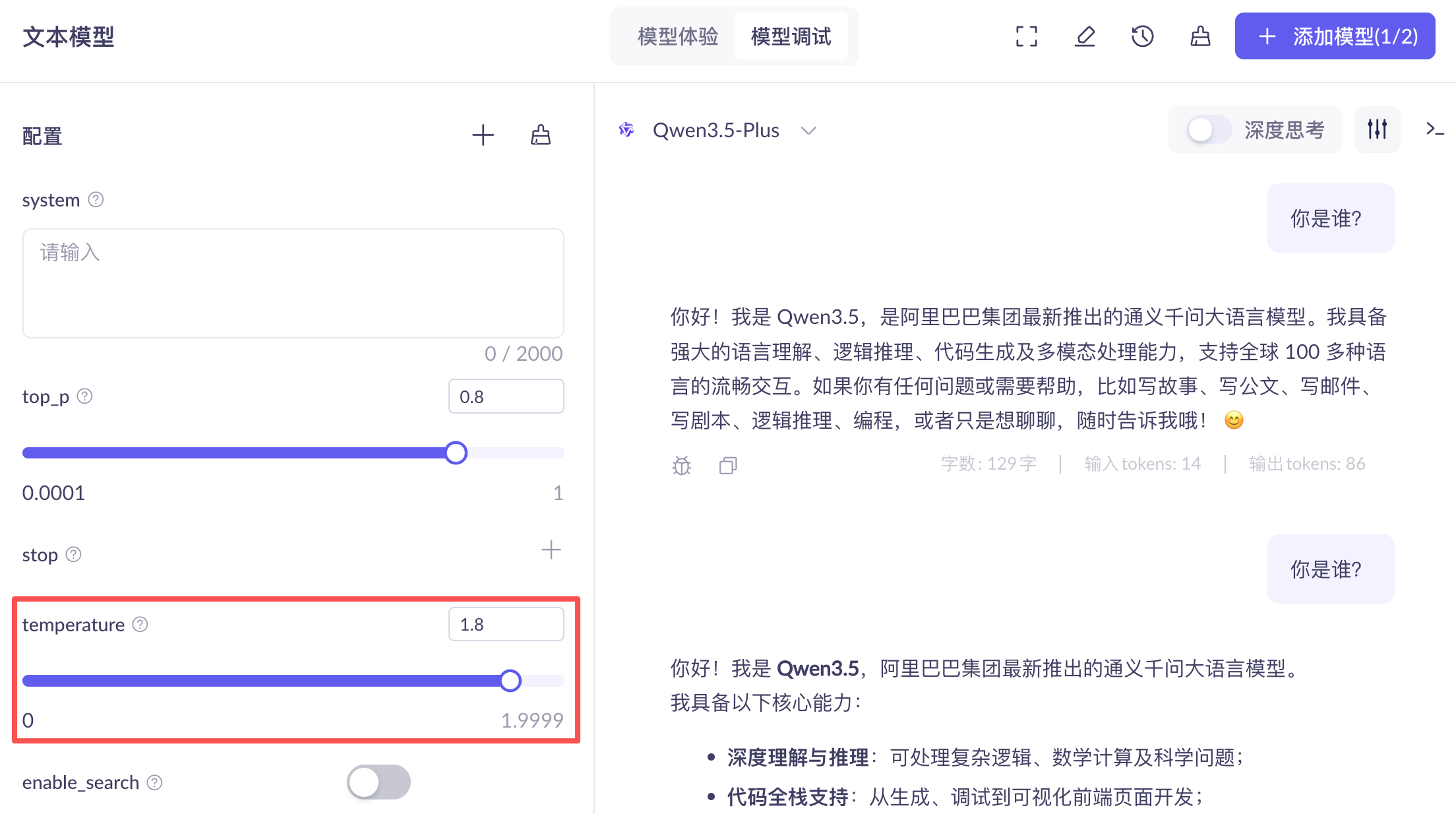
Task: Open the code terminal icon
Action: [1434, 129]
